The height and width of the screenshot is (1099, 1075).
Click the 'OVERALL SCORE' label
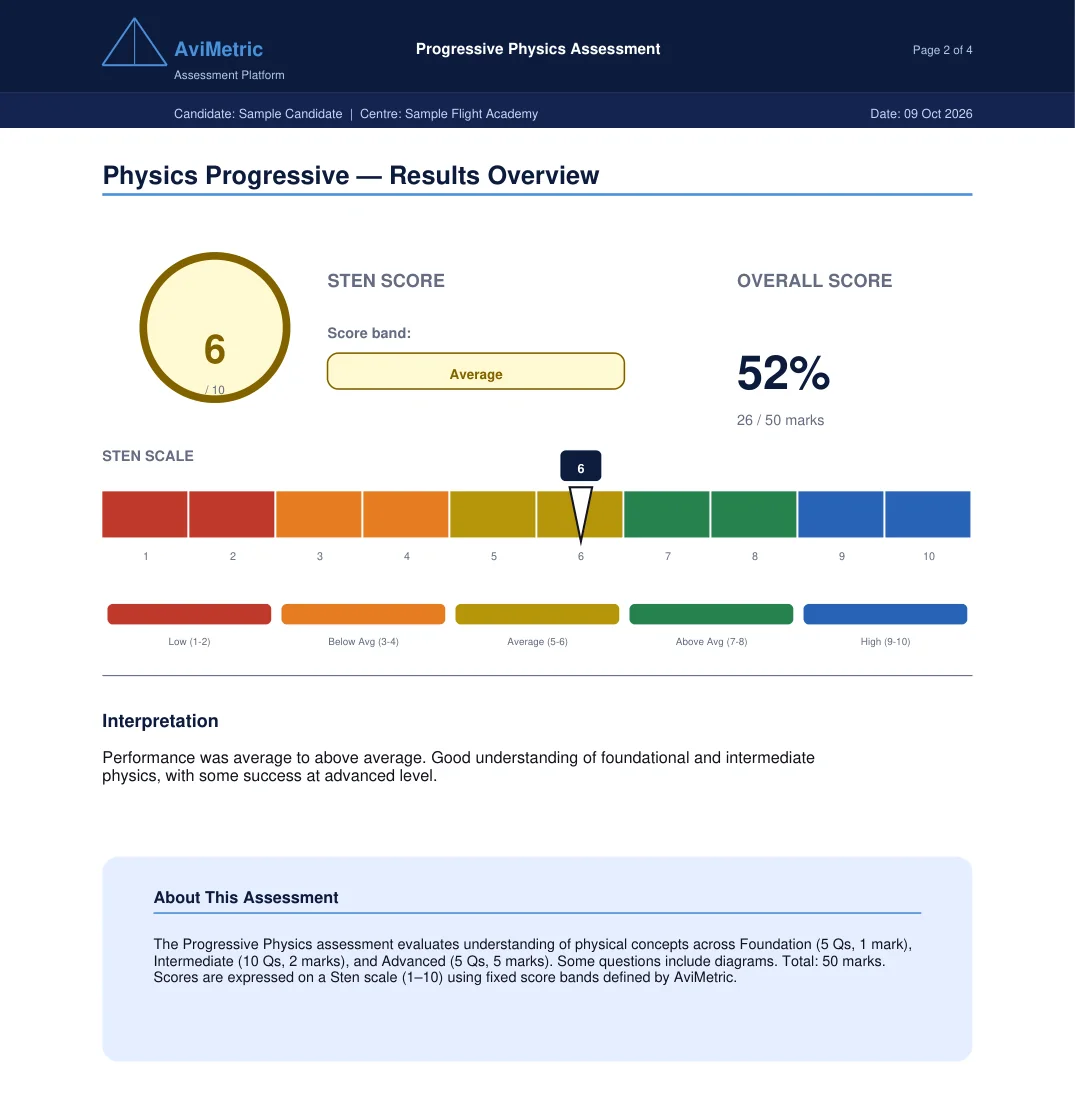pos(814,280)
